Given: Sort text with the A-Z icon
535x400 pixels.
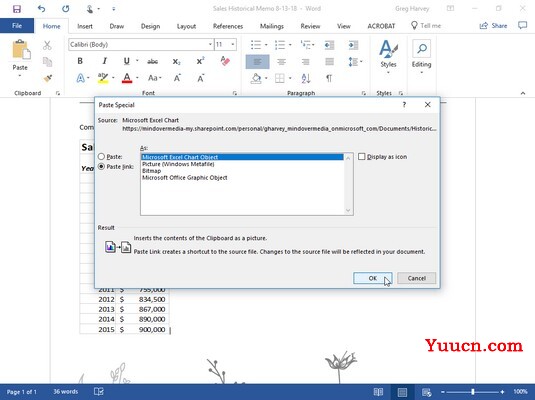Looking at the screenshot, I should (306, 78).
